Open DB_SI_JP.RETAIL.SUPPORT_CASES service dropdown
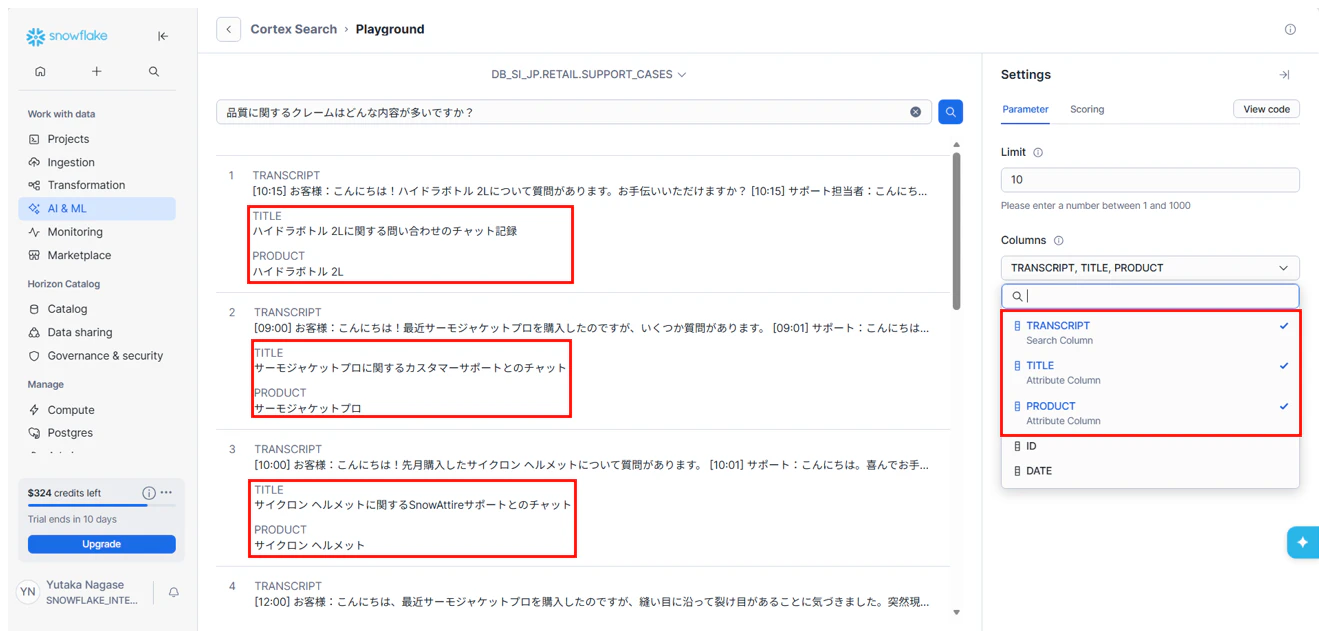This screenshot has height=631, width=1319. point(588,74)
